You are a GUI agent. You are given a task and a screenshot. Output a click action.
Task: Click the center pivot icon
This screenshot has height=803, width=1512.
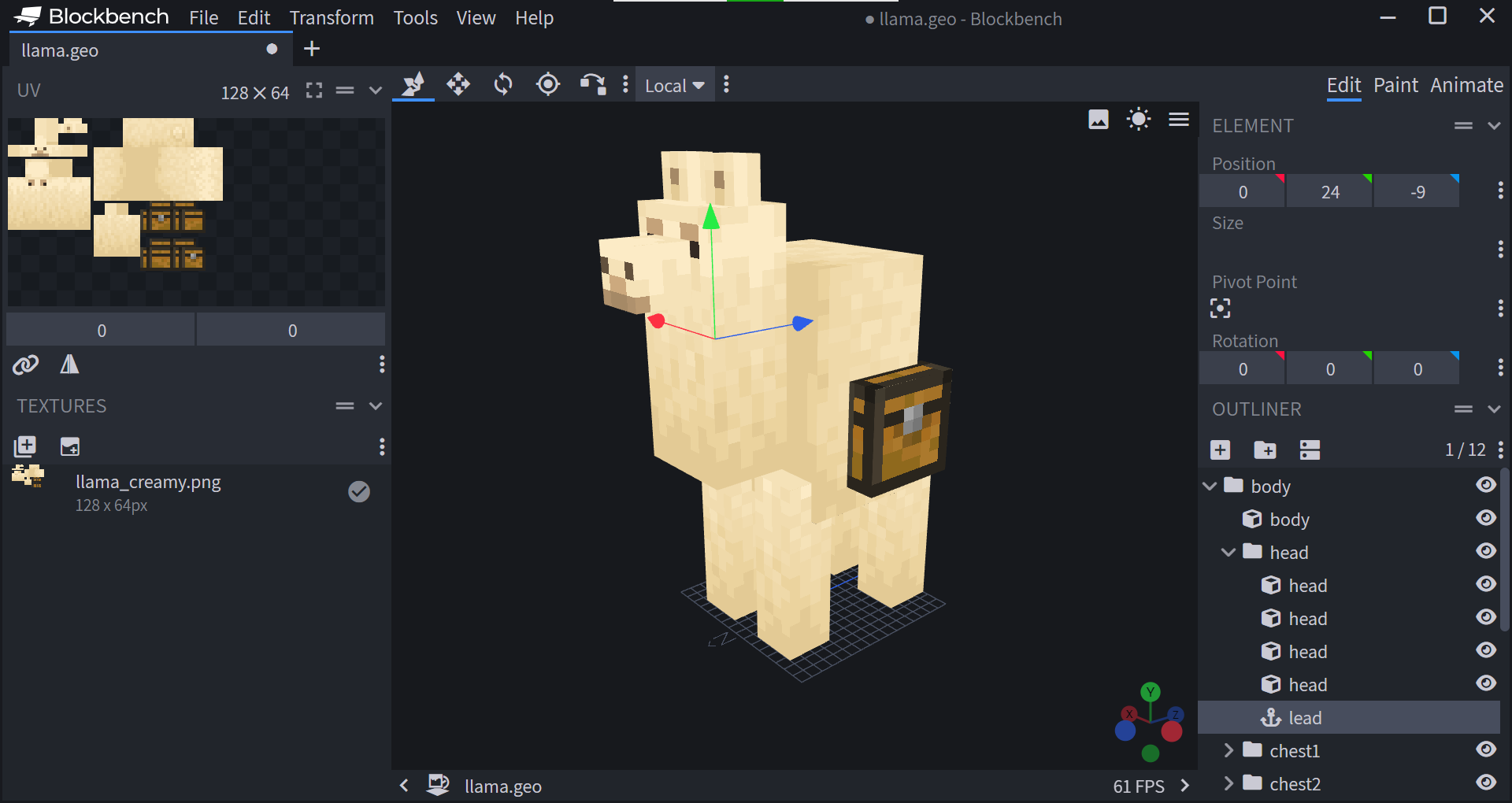tap(1220, 309)
